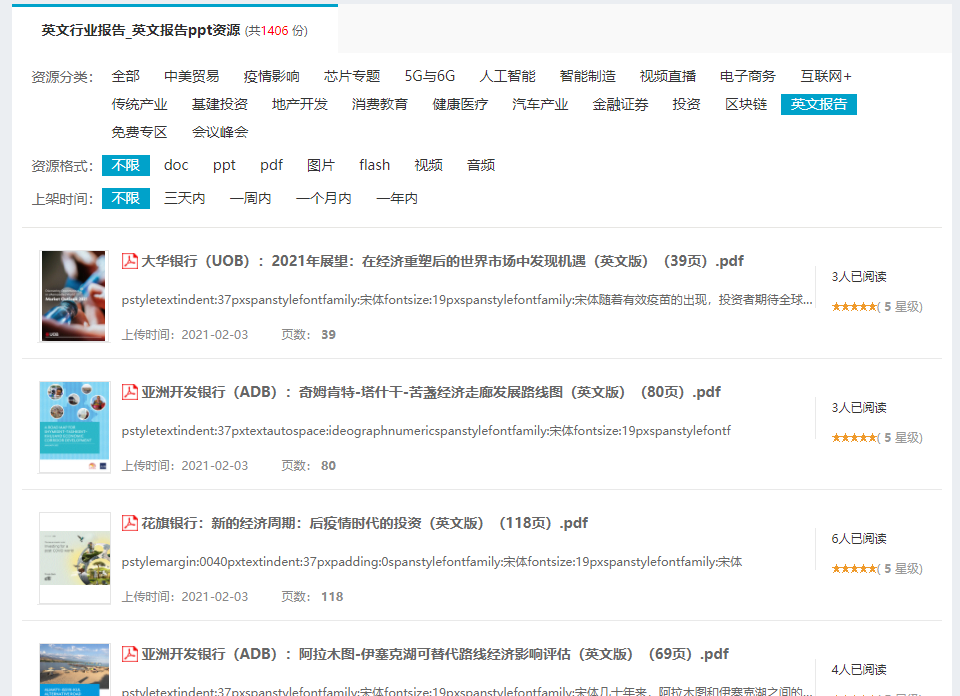The image size is (960, 696).
Task: Choose the 传统产业 category
Action: coord(139,105)
